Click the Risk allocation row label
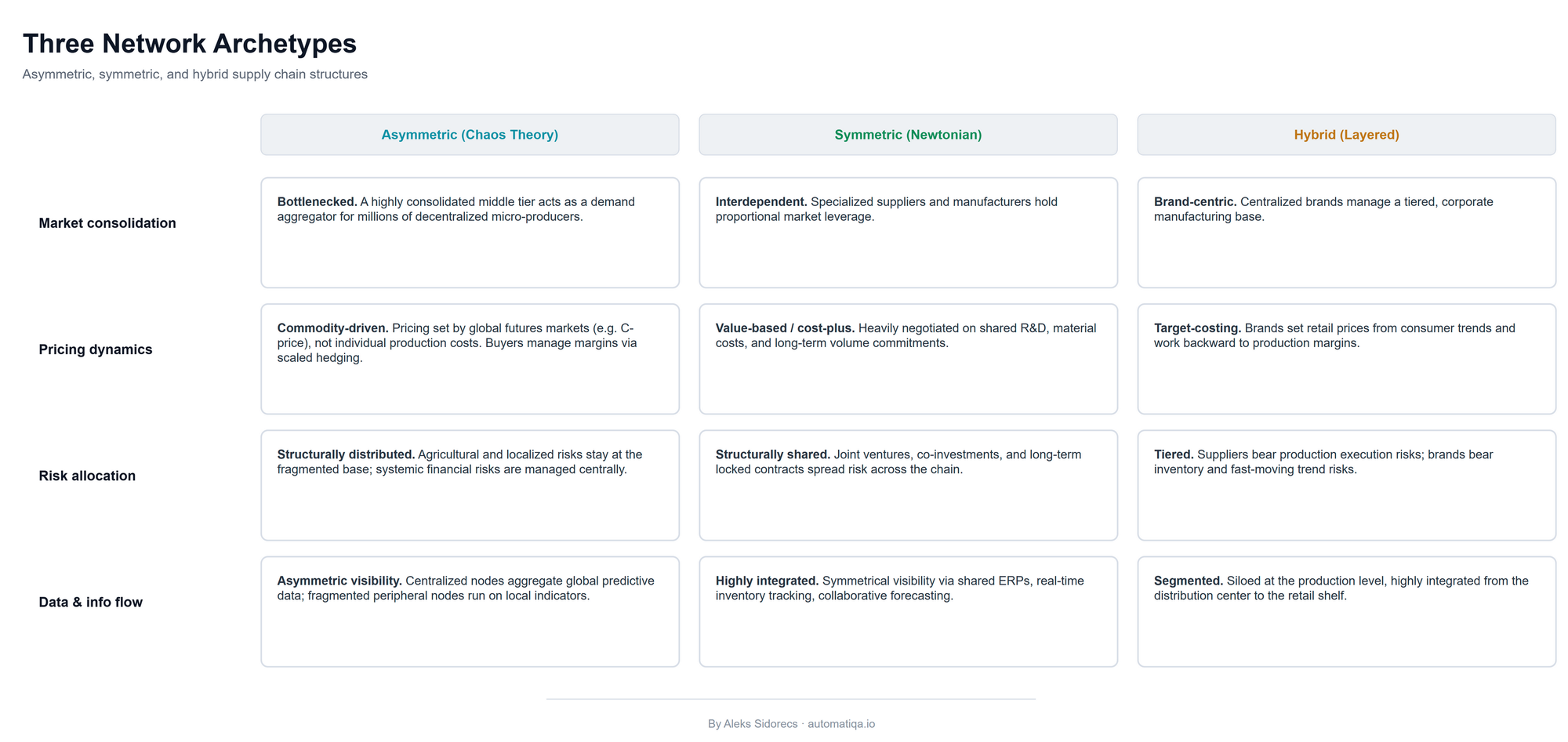 (87, 476)
